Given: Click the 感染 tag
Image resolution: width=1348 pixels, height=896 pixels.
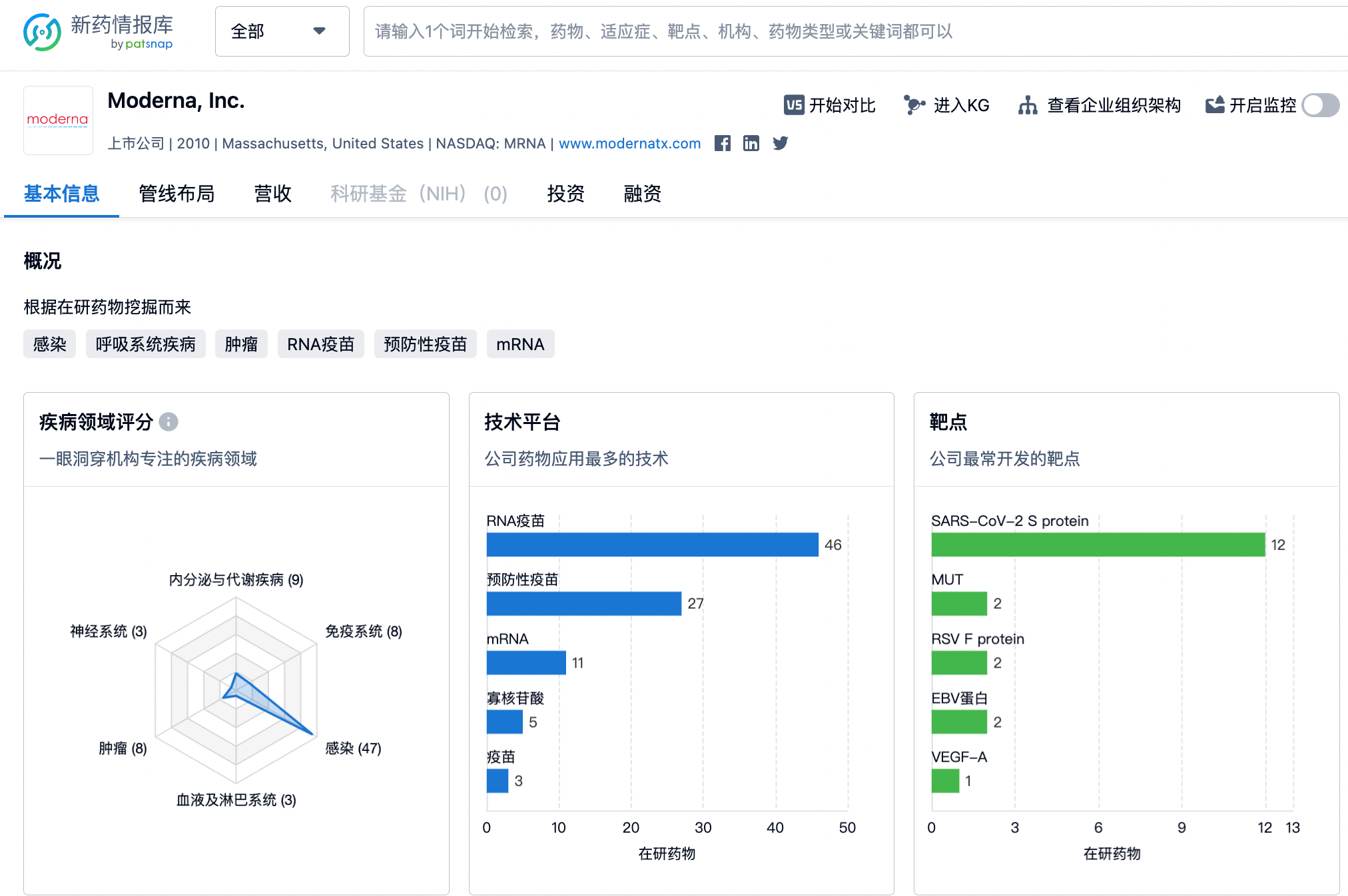Looking at the screenshot, I should pos(50,344).
